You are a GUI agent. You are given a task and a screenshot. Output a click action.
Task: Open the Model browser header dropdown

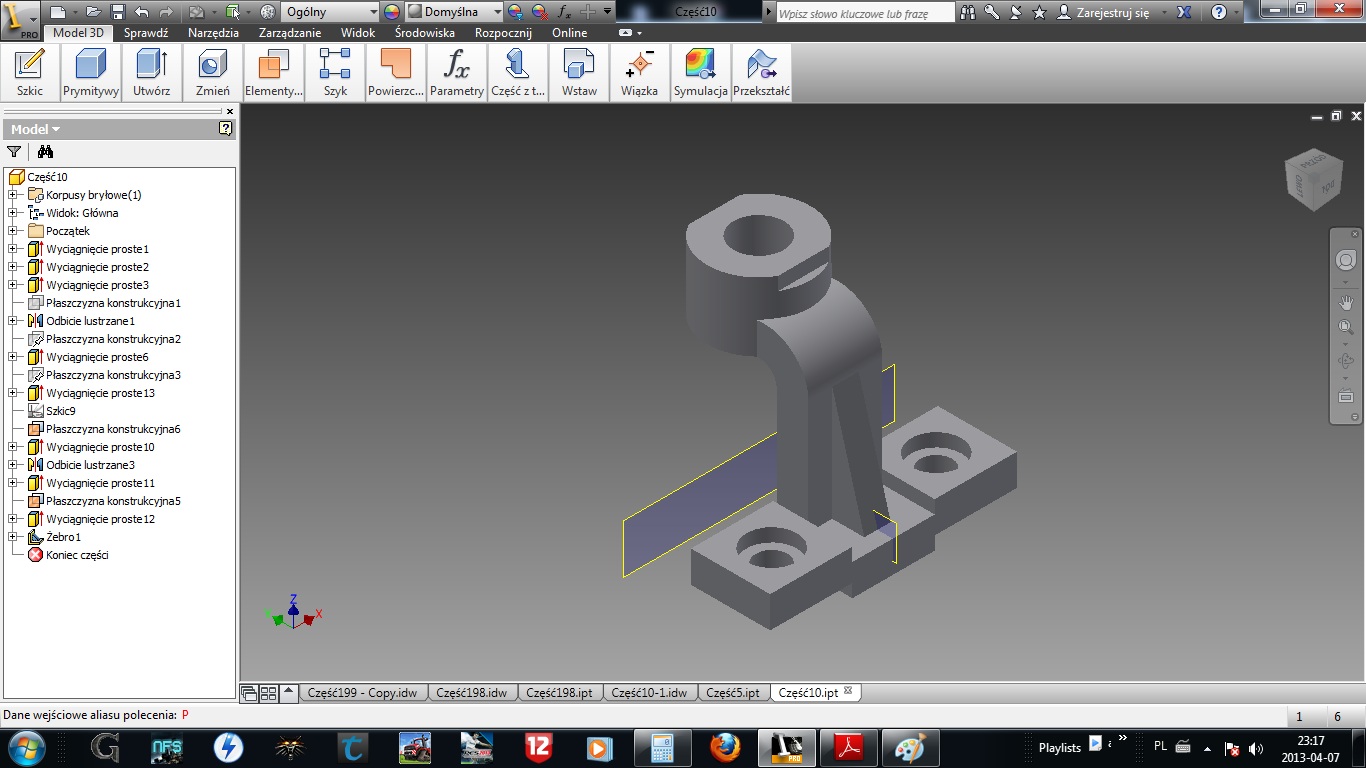coord(36,129)
